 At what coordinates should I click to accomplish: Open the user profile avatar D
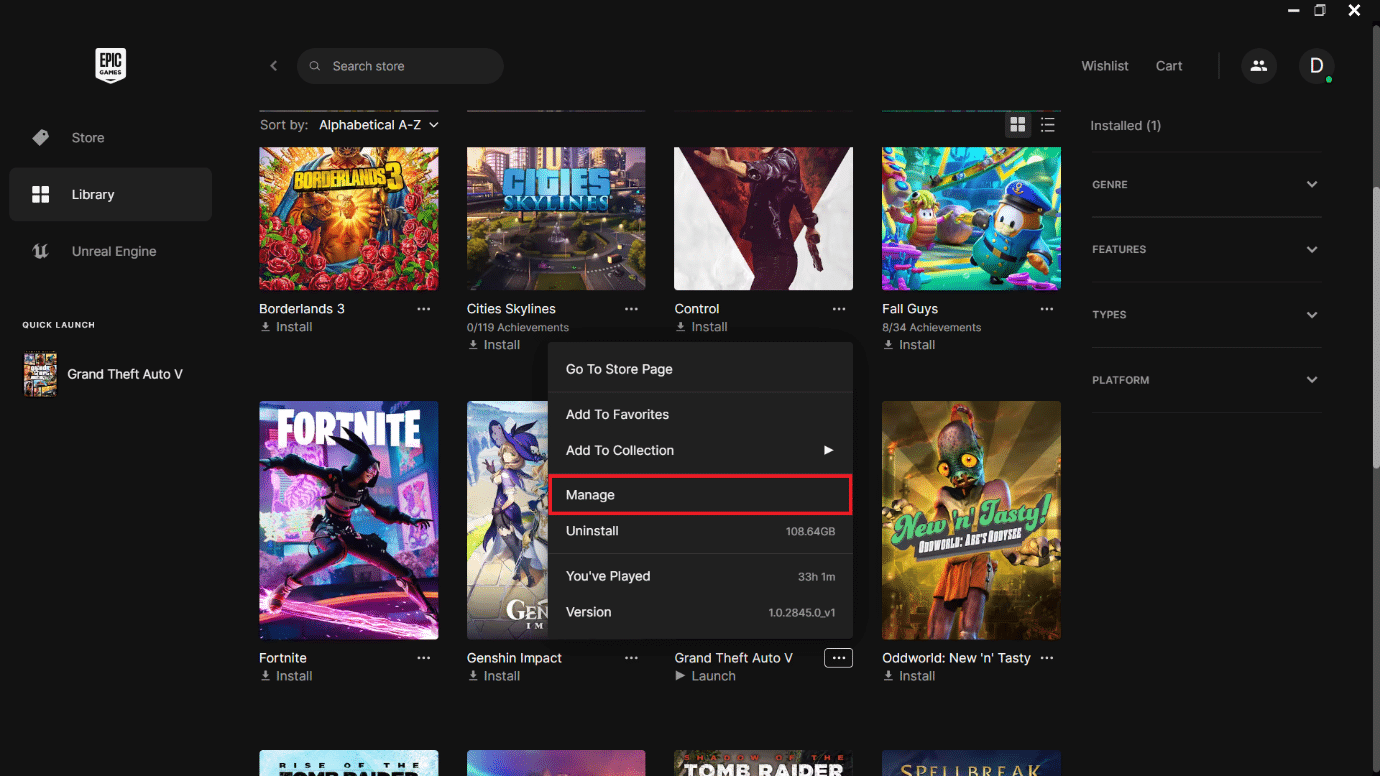[x=1316, y=66]
